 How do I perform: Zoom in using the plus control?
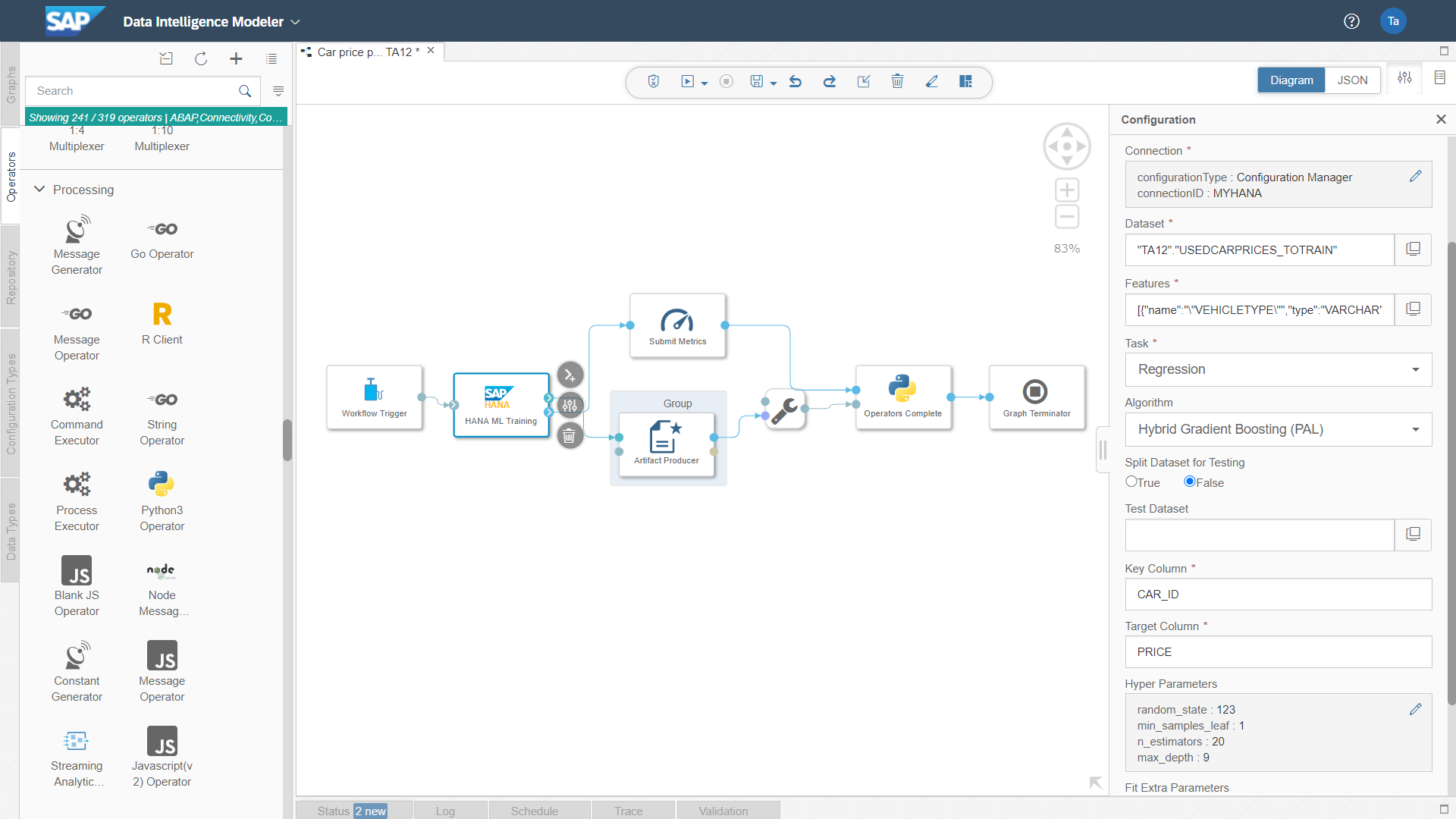pyautogui.click(x=1067, y=190)
